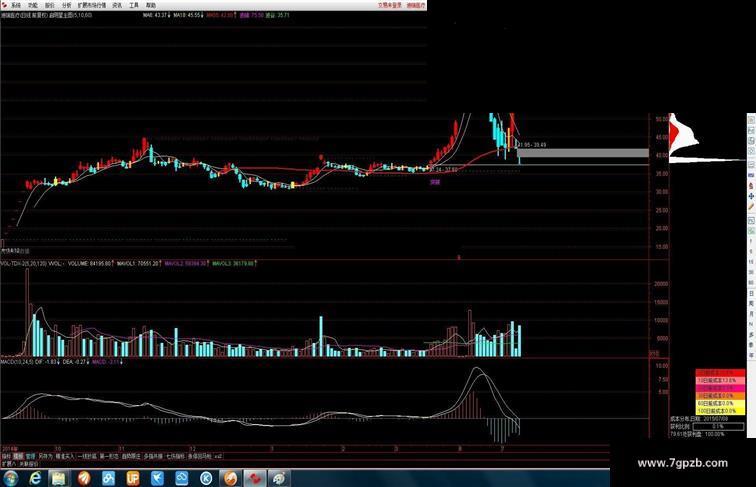Open the file explorer taskbar icon
The height and width of the screenshot is (487, 756).
coord(59,478)
